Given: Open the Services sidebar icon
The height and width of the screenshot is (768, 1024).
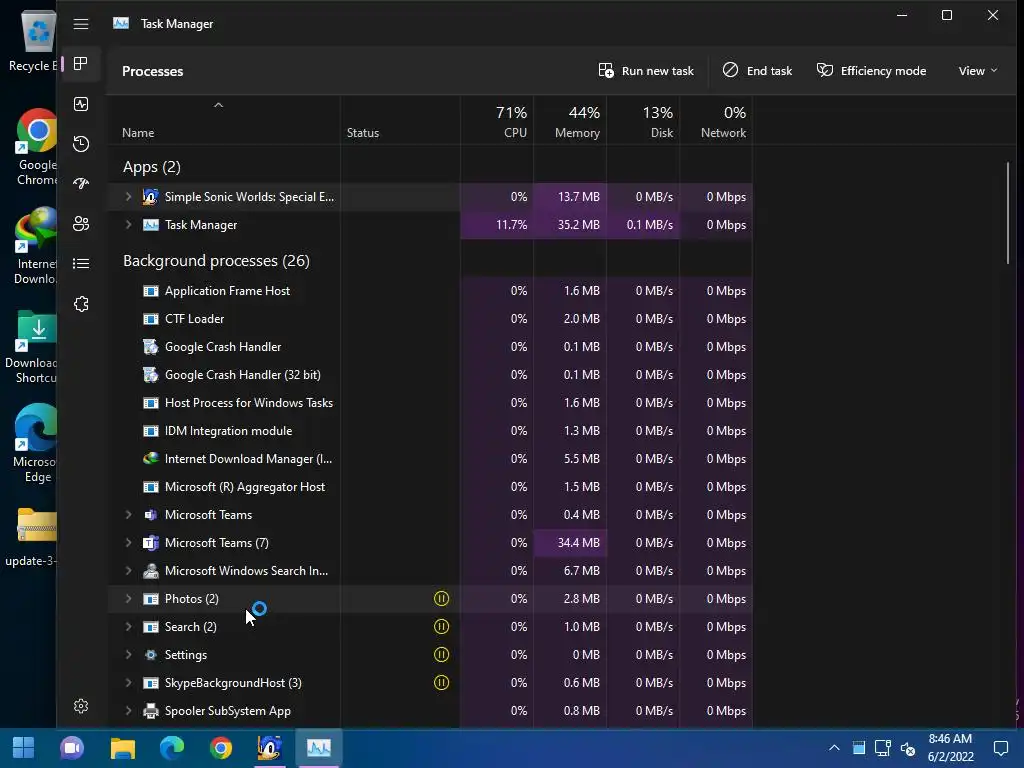Looking at the screenshot, I should [81, 304].
